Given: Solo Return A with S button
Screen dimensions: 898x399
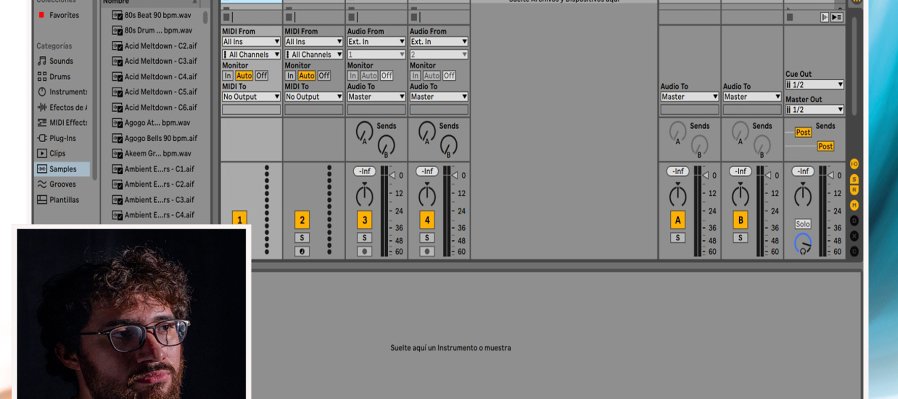Looking at the screenshot, I should pyautogui.click(x=678, y=238).
